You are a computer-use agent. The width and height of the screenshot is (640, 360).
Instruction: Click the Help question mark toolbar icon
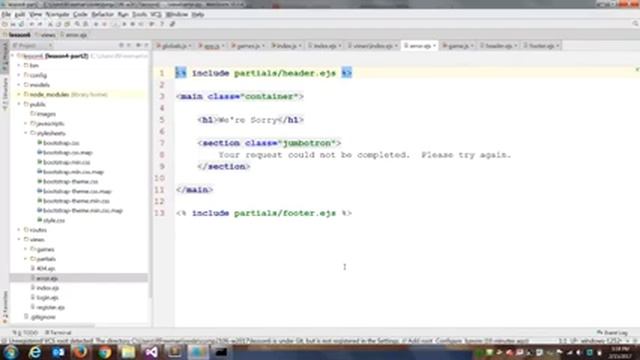pos(162,24)
